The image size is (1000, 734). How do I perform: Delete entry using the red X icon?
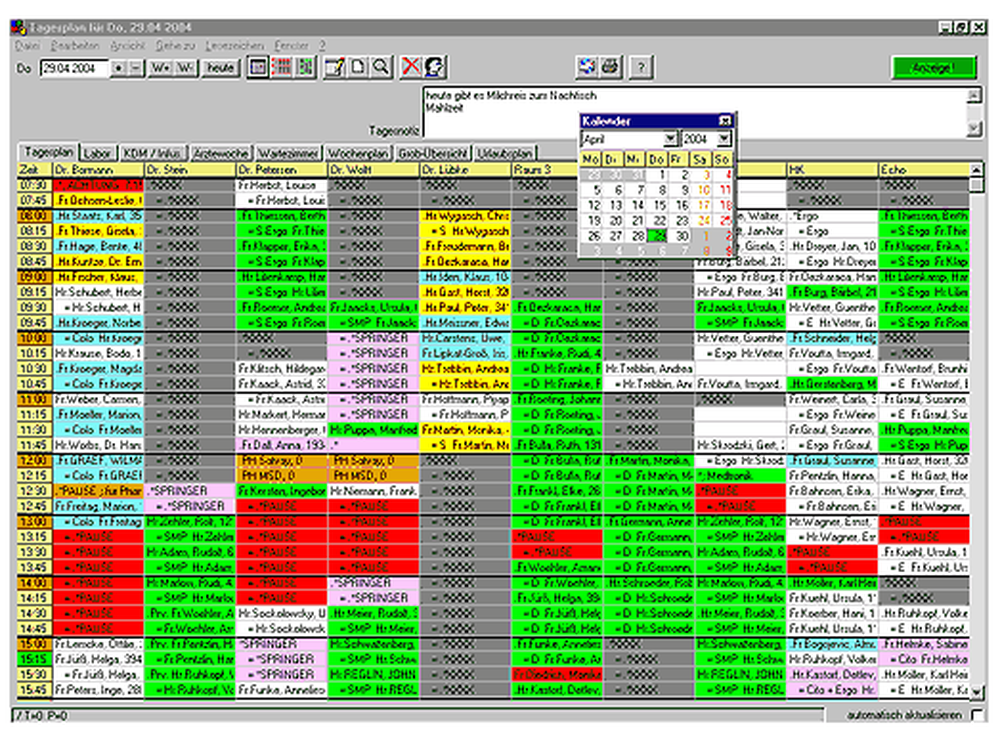coord(411,67)
